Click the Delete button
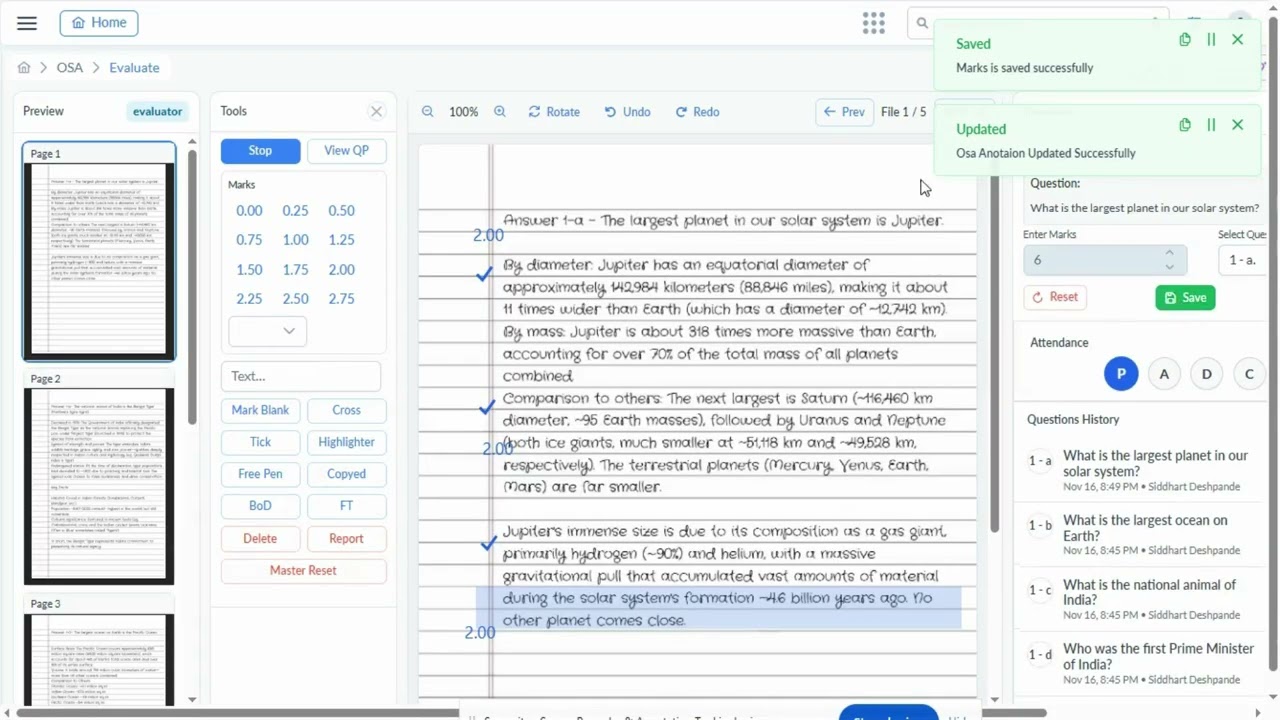 (x=260, y=538)
